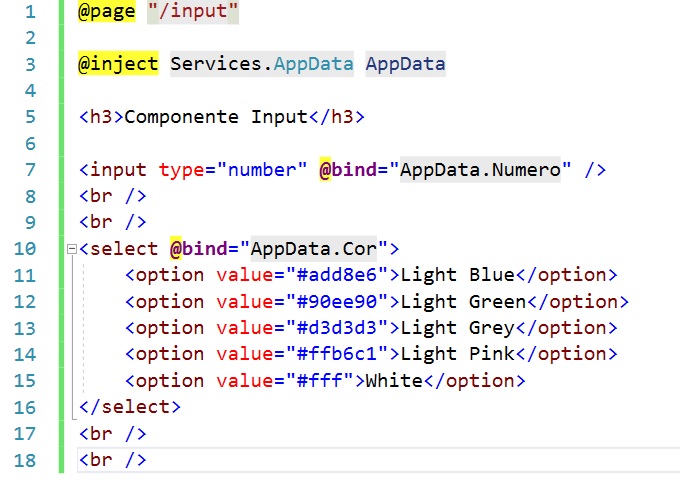Image resolution: width=680 pixels, height=488 pixels.
Task: Collapse the select block outline toggle
Action: 70,249
